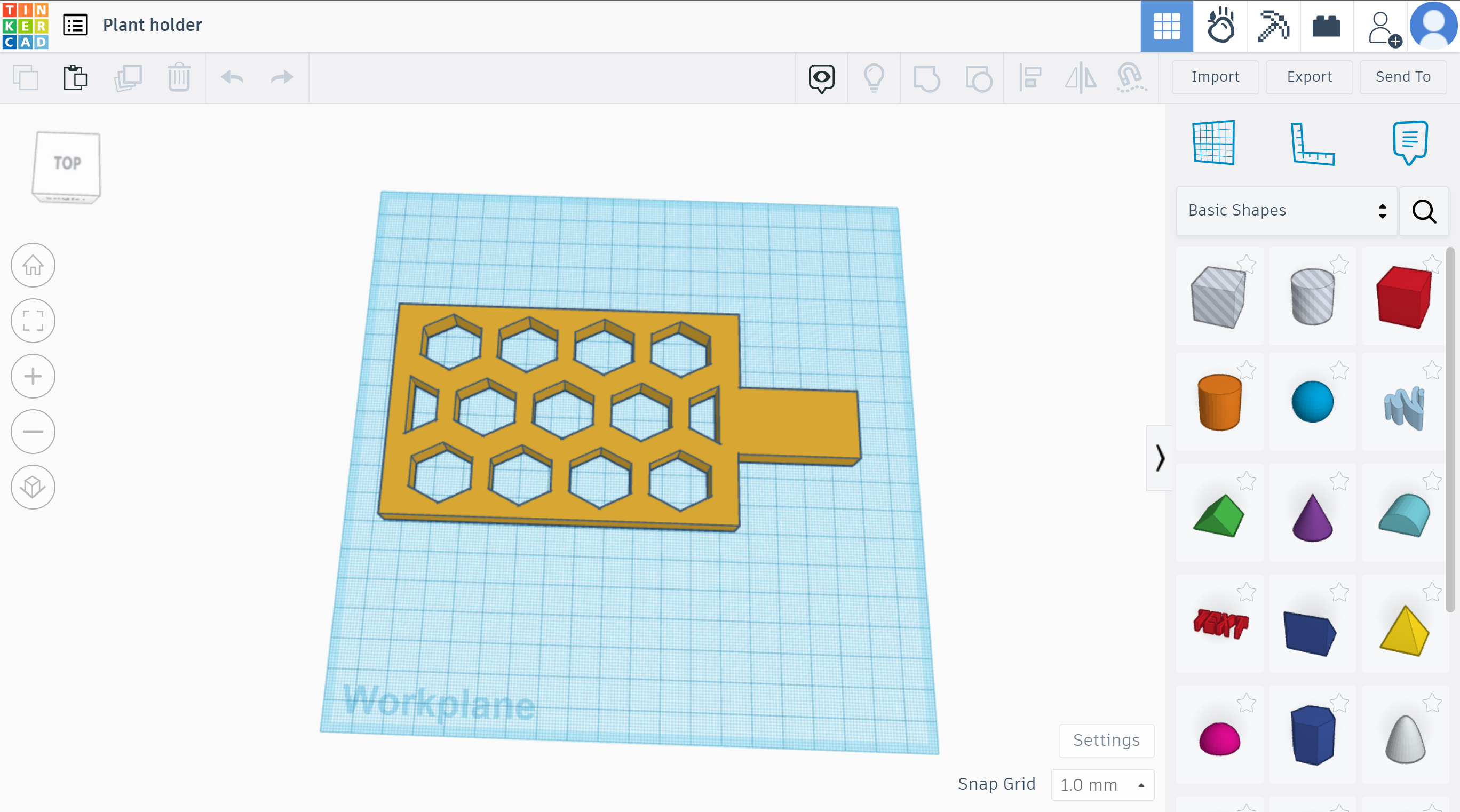Select the light/bulb toggle icon
Image resolution: width=1460 pixels, height=812 pixels.
(x=872, y=77)
